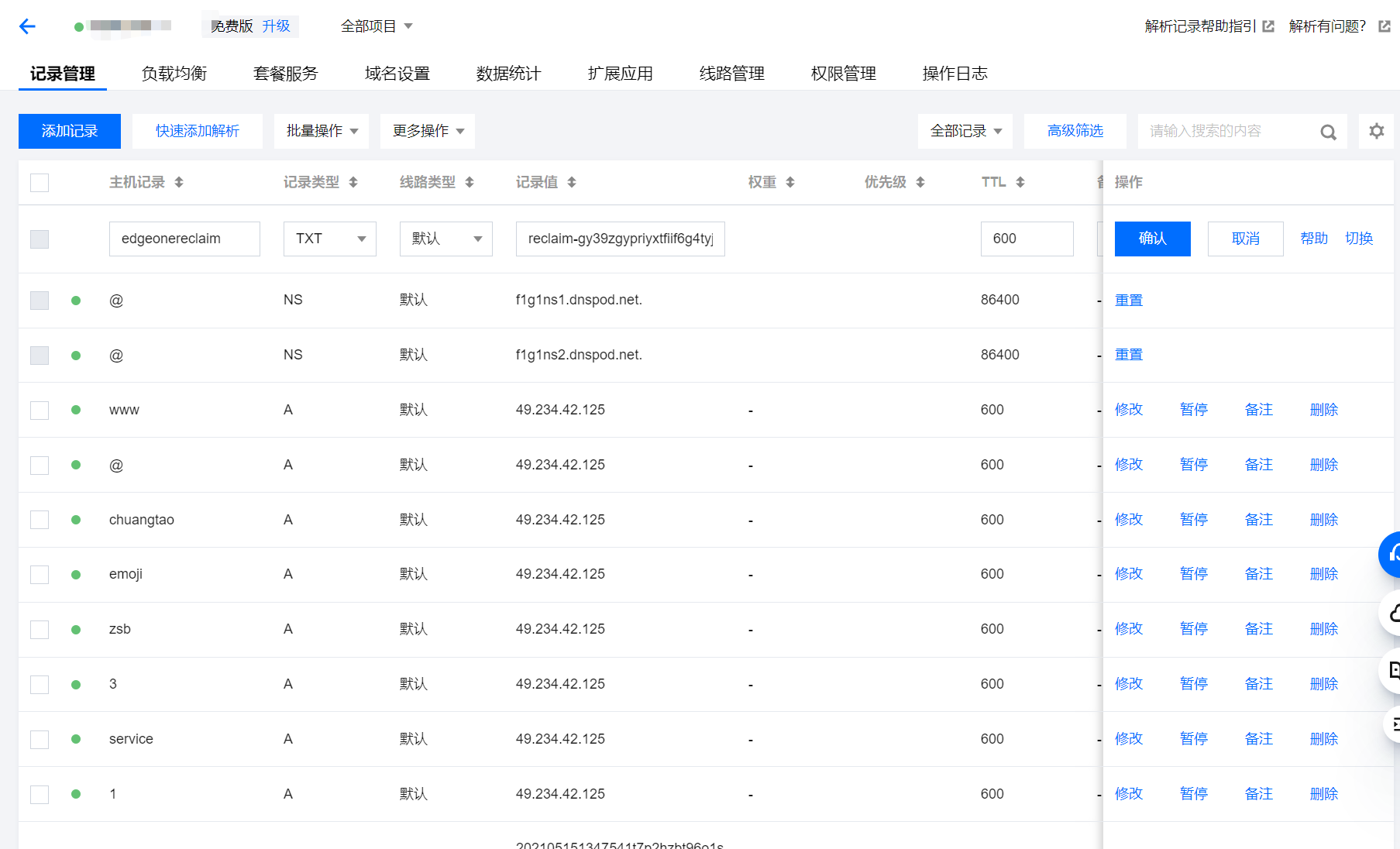This screenshot has height=849, width=1400.
Task: Click the 添加记录 button
Action: pos(70,131)
